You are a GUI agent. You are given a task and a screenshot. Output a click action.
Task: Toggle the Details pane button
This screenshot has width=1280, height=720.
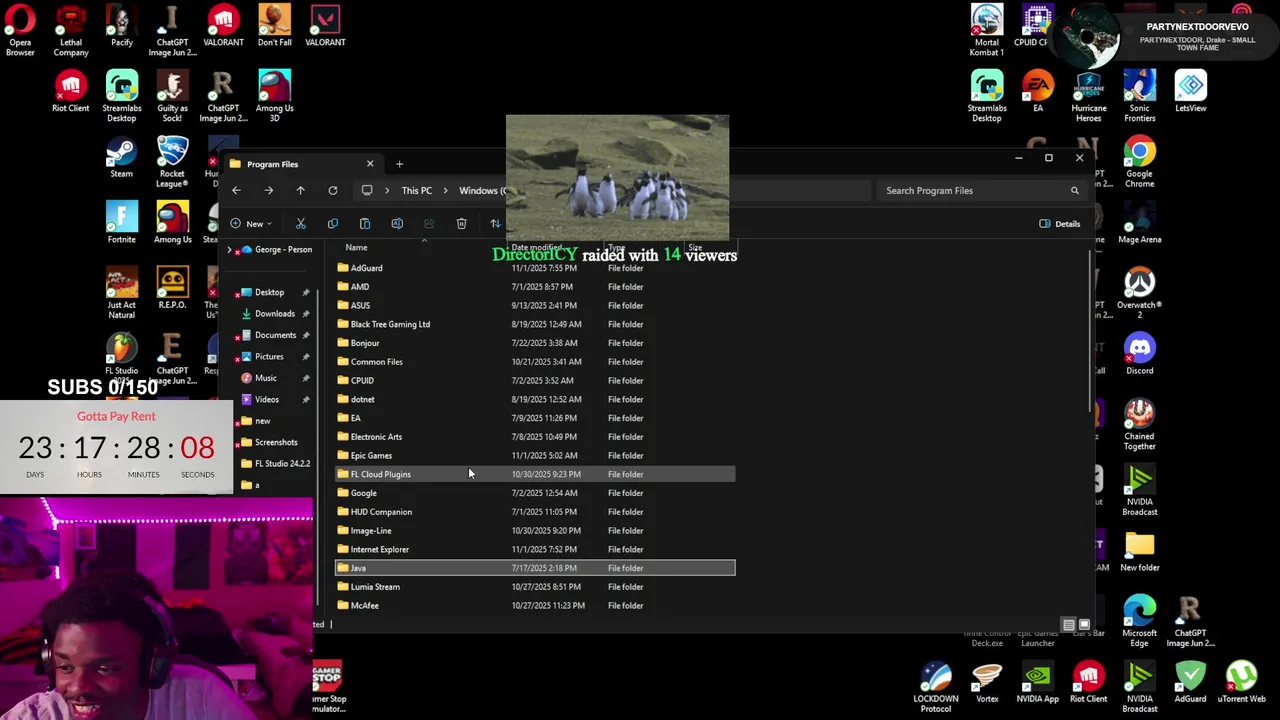pos(1059,224)
